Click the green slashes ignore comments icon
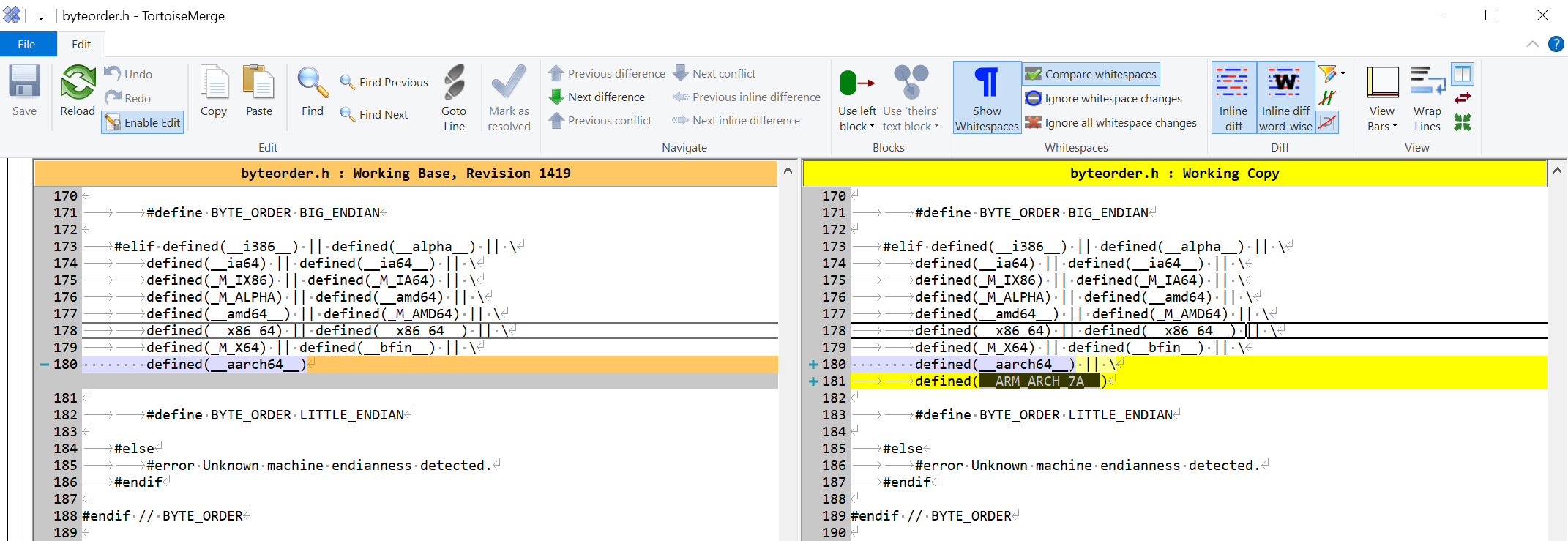This screenshot has width=1568, height=541. pos(1327,98)
